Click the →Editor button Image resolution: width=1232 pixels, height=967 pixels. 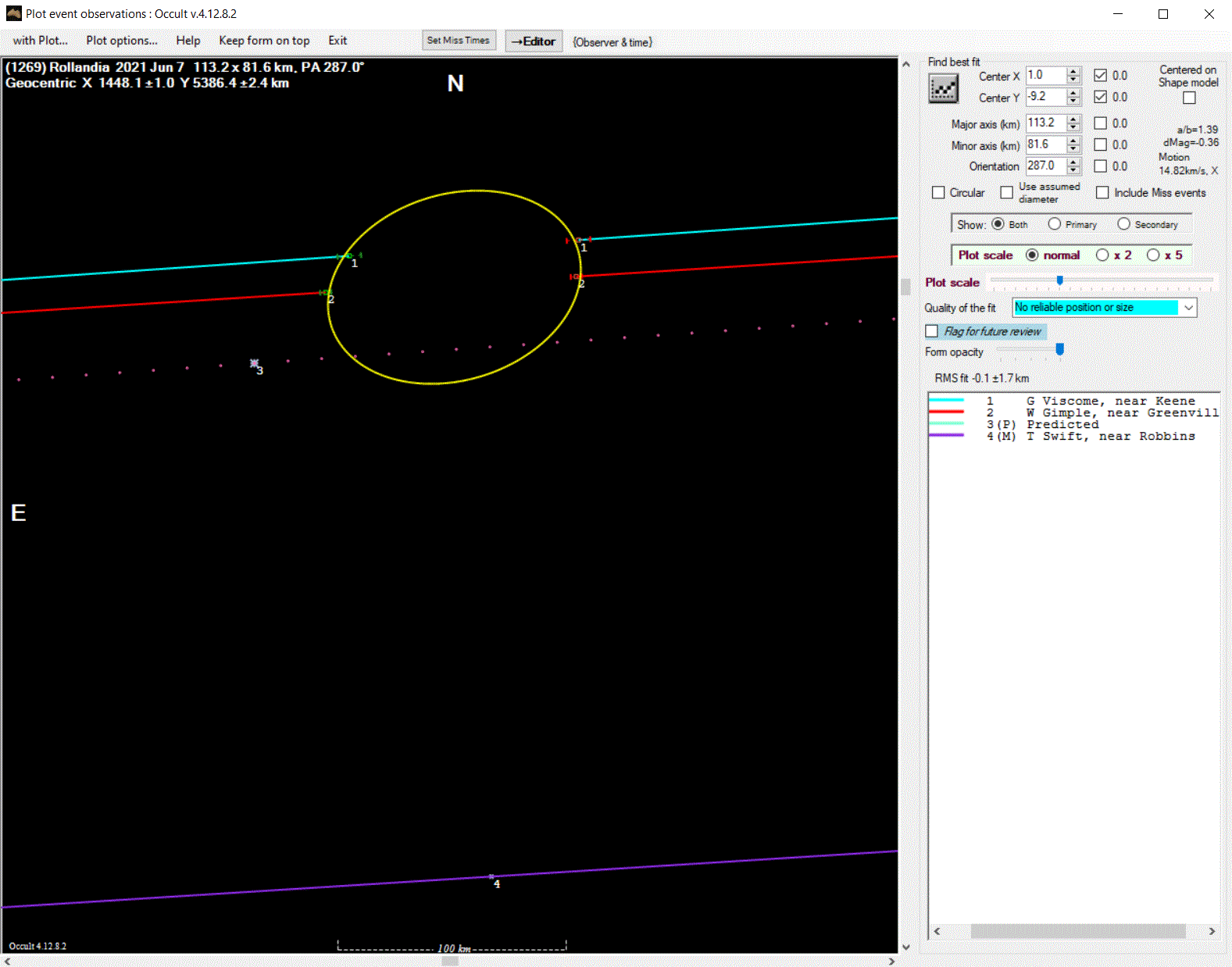click(534, 41)
